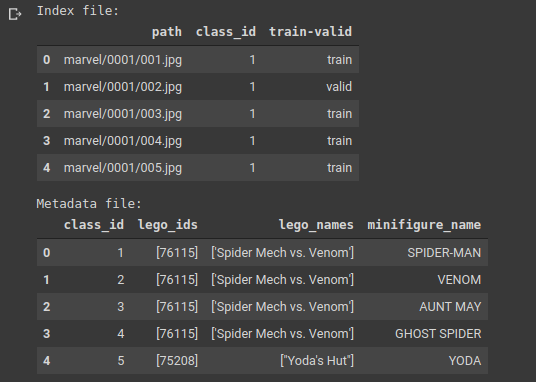Click the [76115] cell in GHOST SPIDER row
The image size is (536, 382).
click(177, 333)
